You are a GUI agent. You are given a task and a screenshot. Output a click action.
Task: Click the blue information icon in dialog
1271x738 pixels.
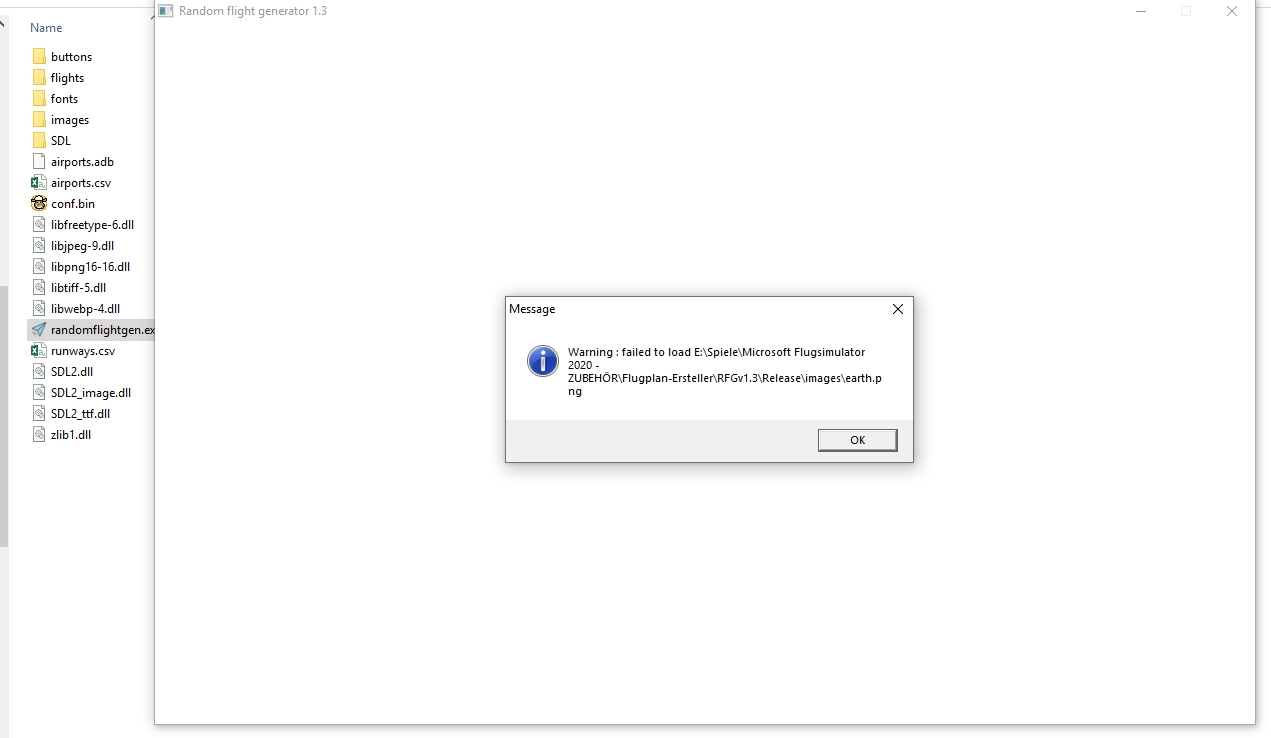(543, 361)
